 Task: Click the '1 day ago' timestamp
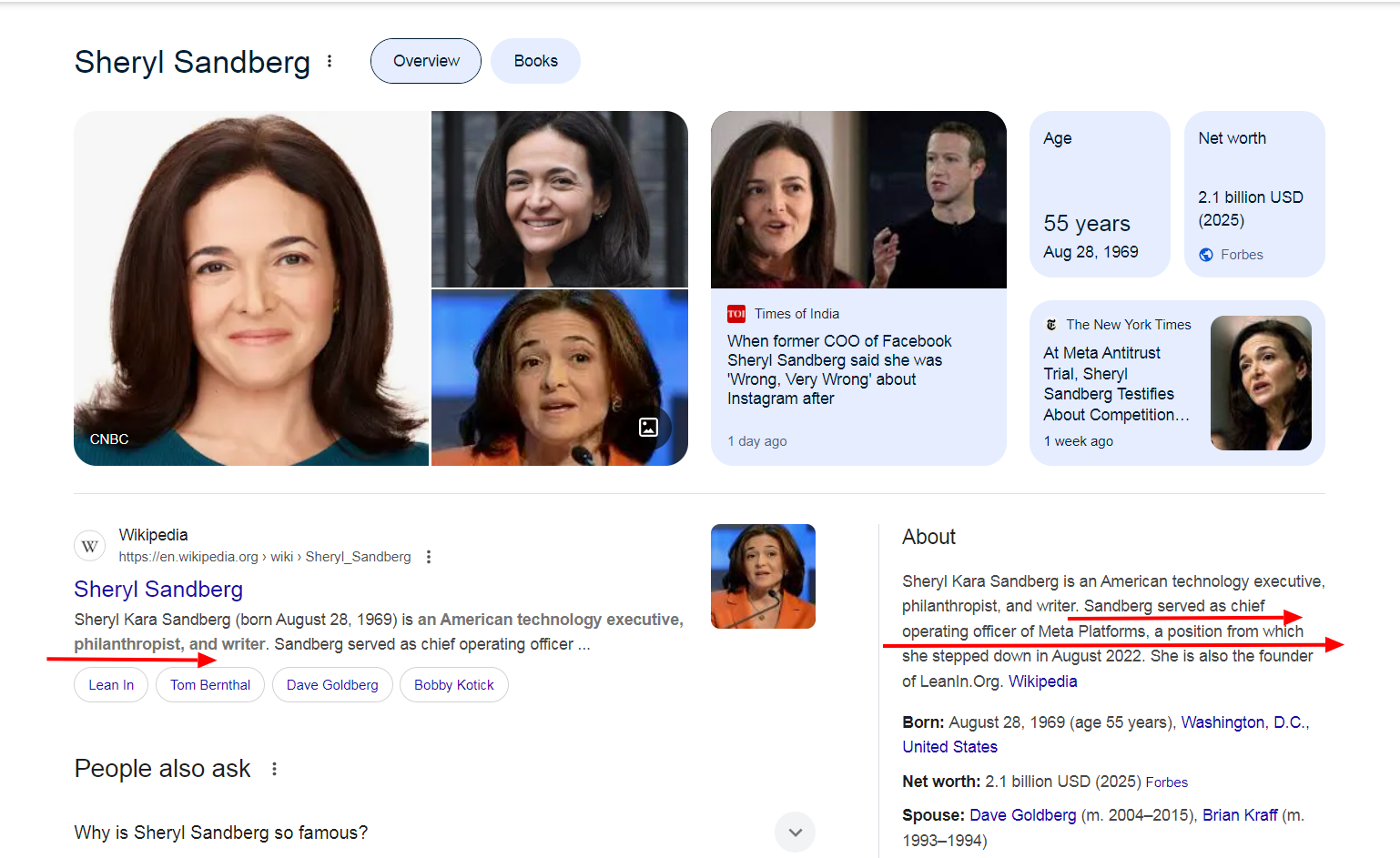(x=757, y=441)
